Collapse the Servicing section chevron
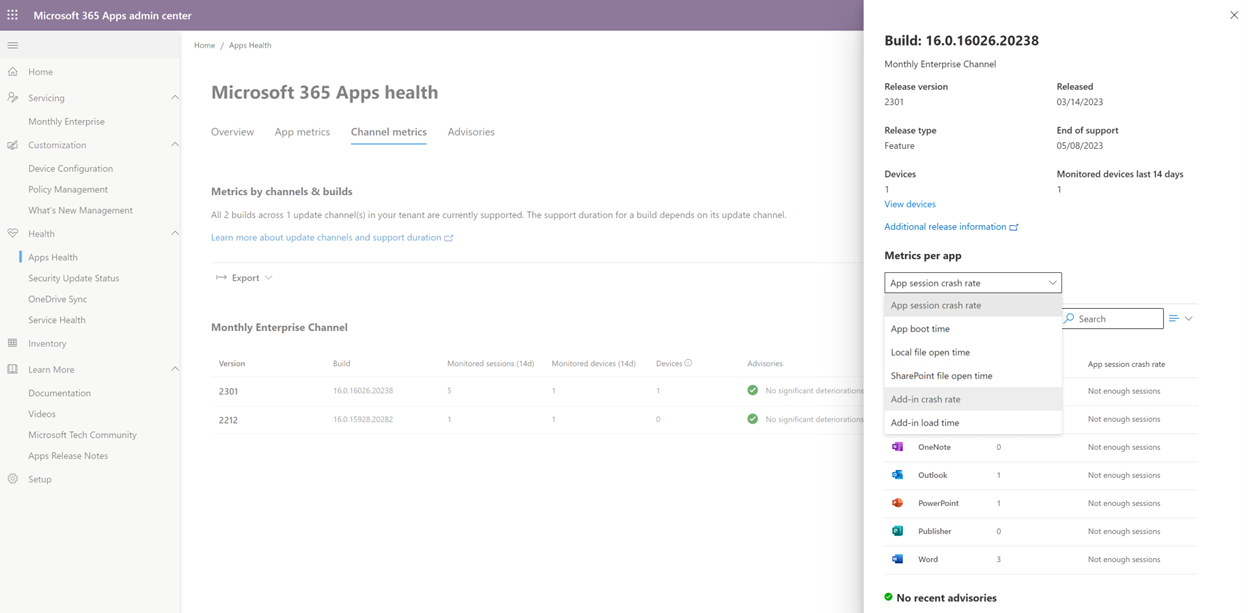The height and width of the screenshot is (613, 1248). (175, 97)
